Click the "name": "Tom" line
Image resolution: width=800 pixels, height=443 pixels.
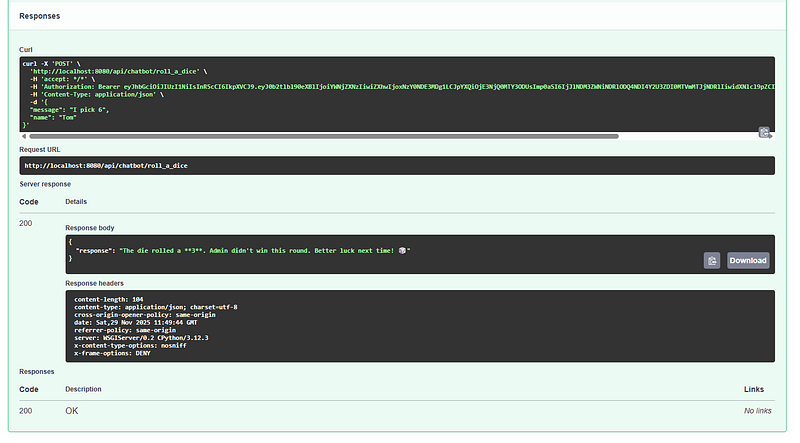tap(53, 117)
